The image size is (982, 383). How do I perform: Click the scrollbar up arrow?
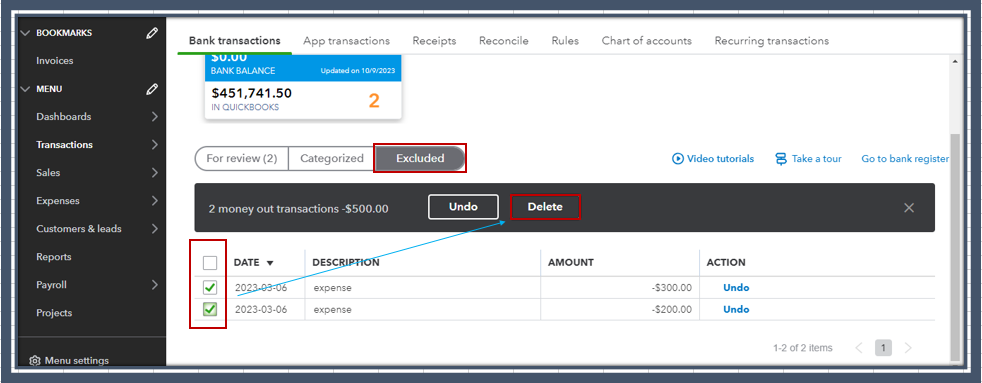954,61
